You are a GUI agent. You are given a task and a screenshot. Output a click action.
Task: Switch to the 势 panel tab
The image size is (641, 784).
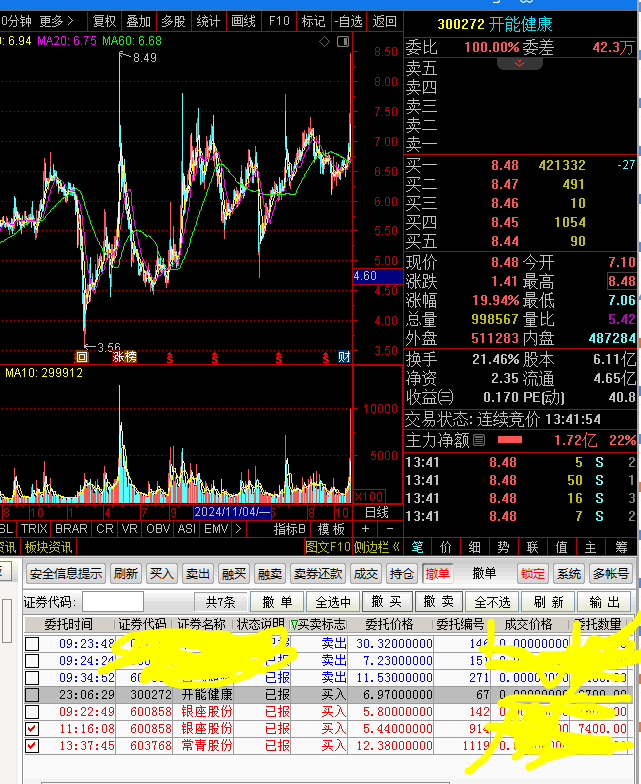pyautogui.click(x=504, y=548)
